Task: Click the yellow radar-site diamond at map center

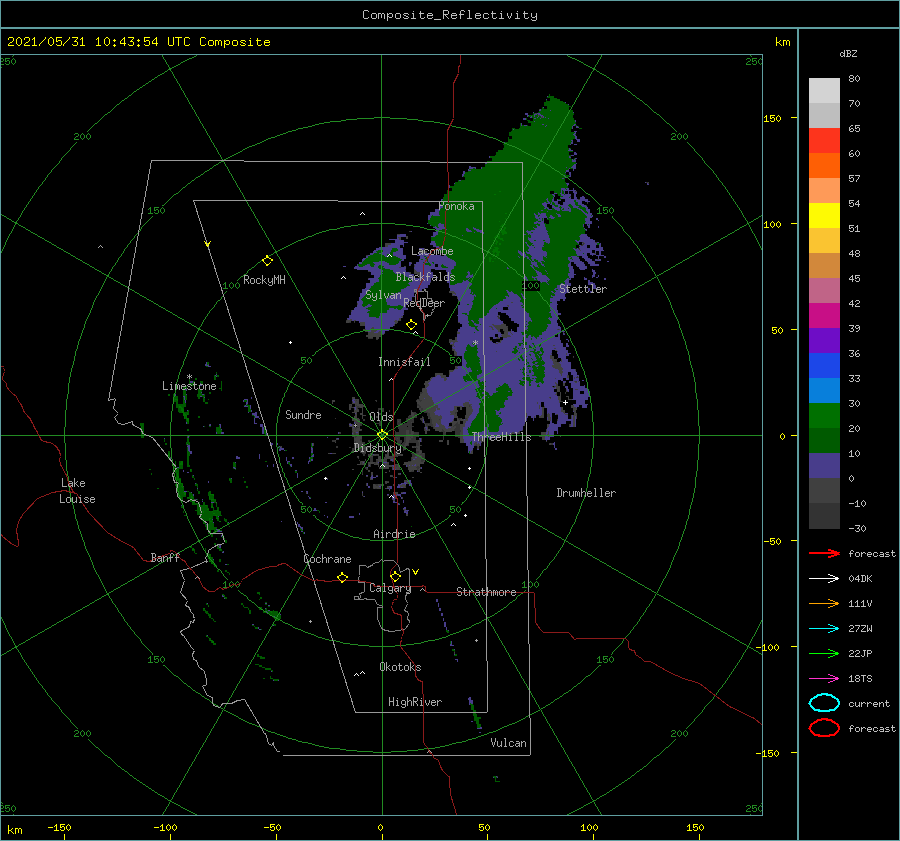Action: [x=382, y=435]
